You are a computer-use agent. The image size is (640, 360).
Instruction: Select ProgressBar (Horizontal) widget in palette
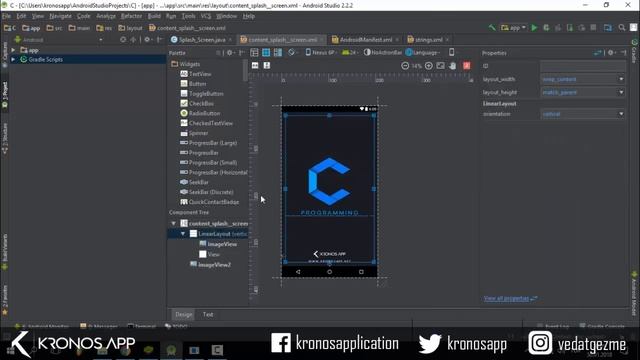214,172
